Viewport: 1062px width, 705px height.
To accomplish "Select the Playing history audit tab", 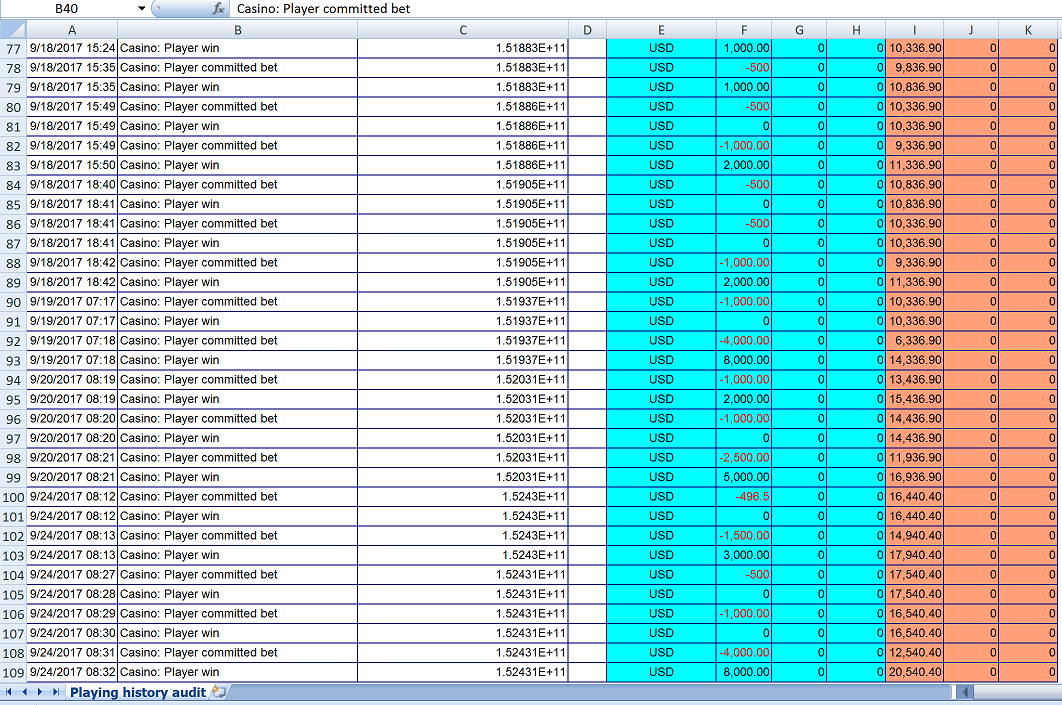I will (x=137, y=692).
